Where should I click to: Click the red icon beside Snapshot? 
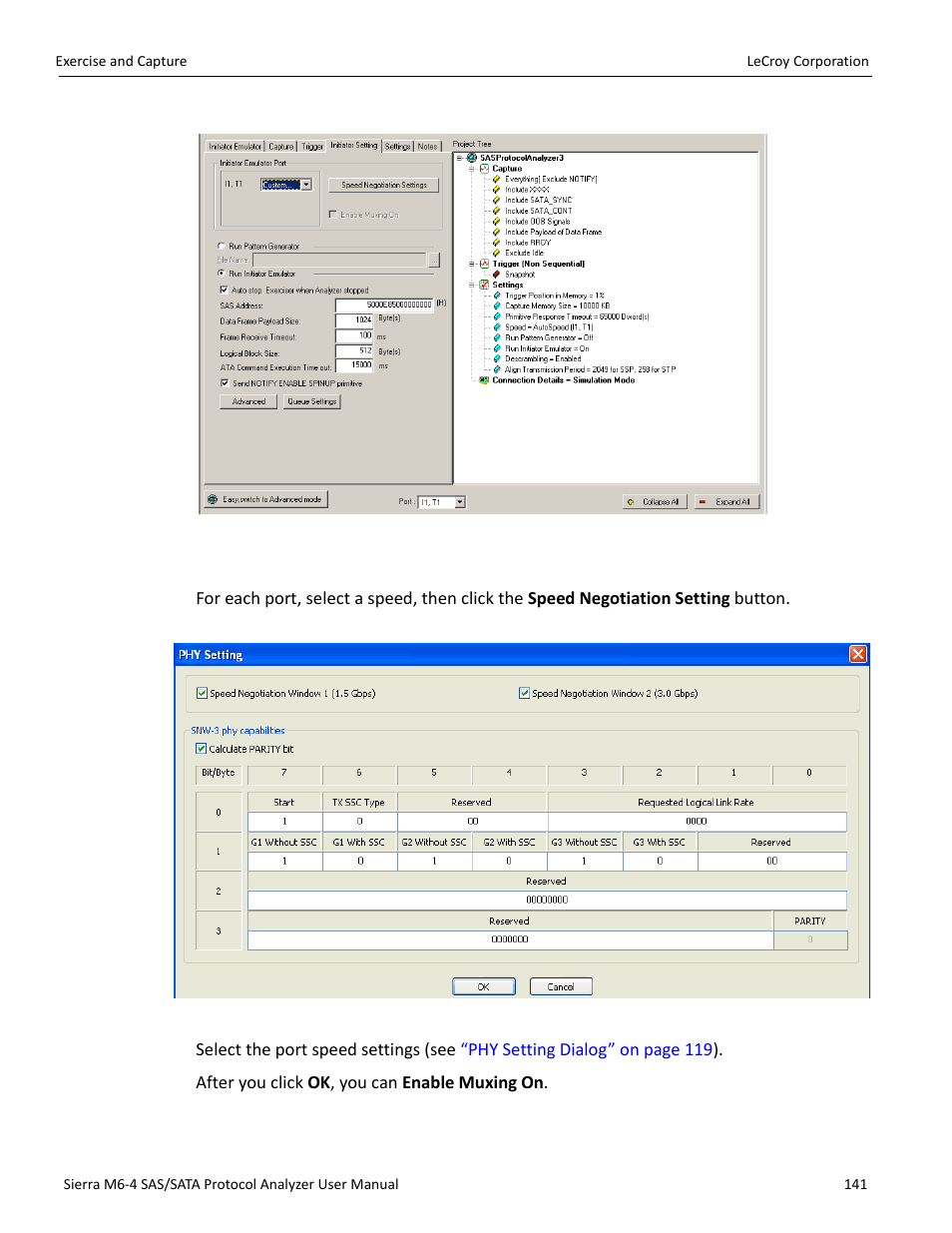[x=497, y=275]
